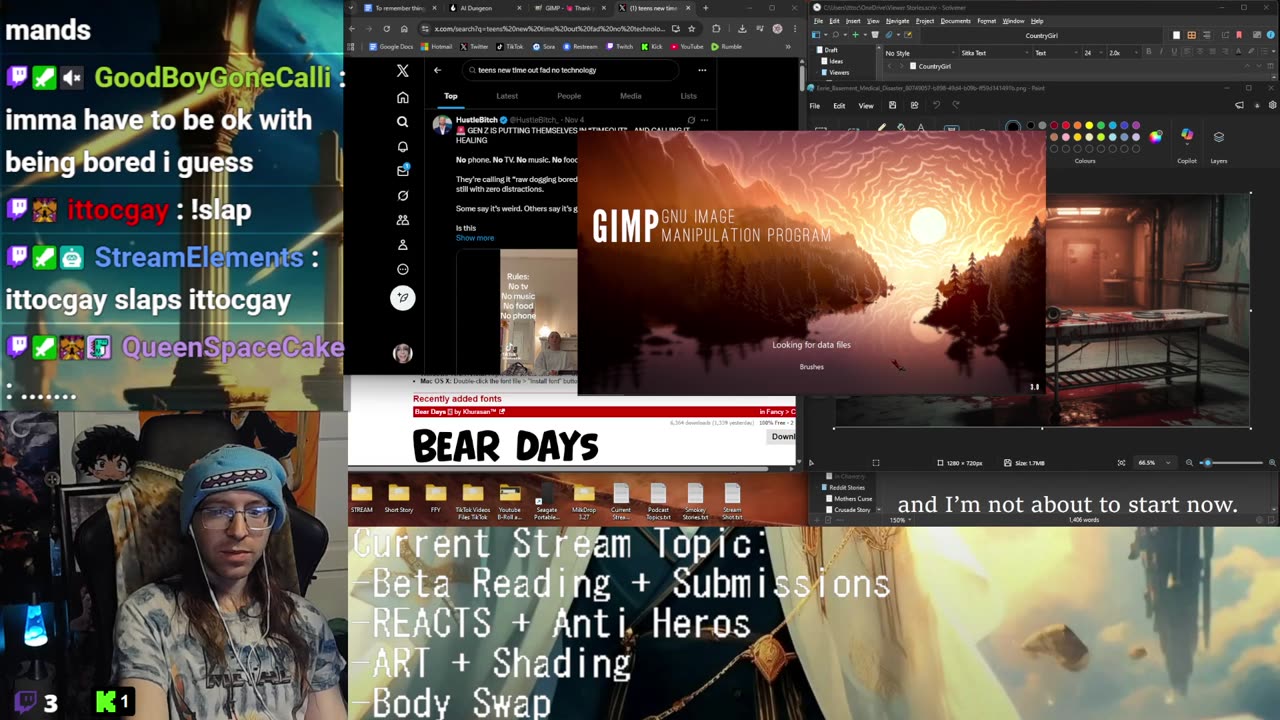1280x720 pixels.
Task: Open Scrivener font style Text dropdown
Action: point(1056,53)
